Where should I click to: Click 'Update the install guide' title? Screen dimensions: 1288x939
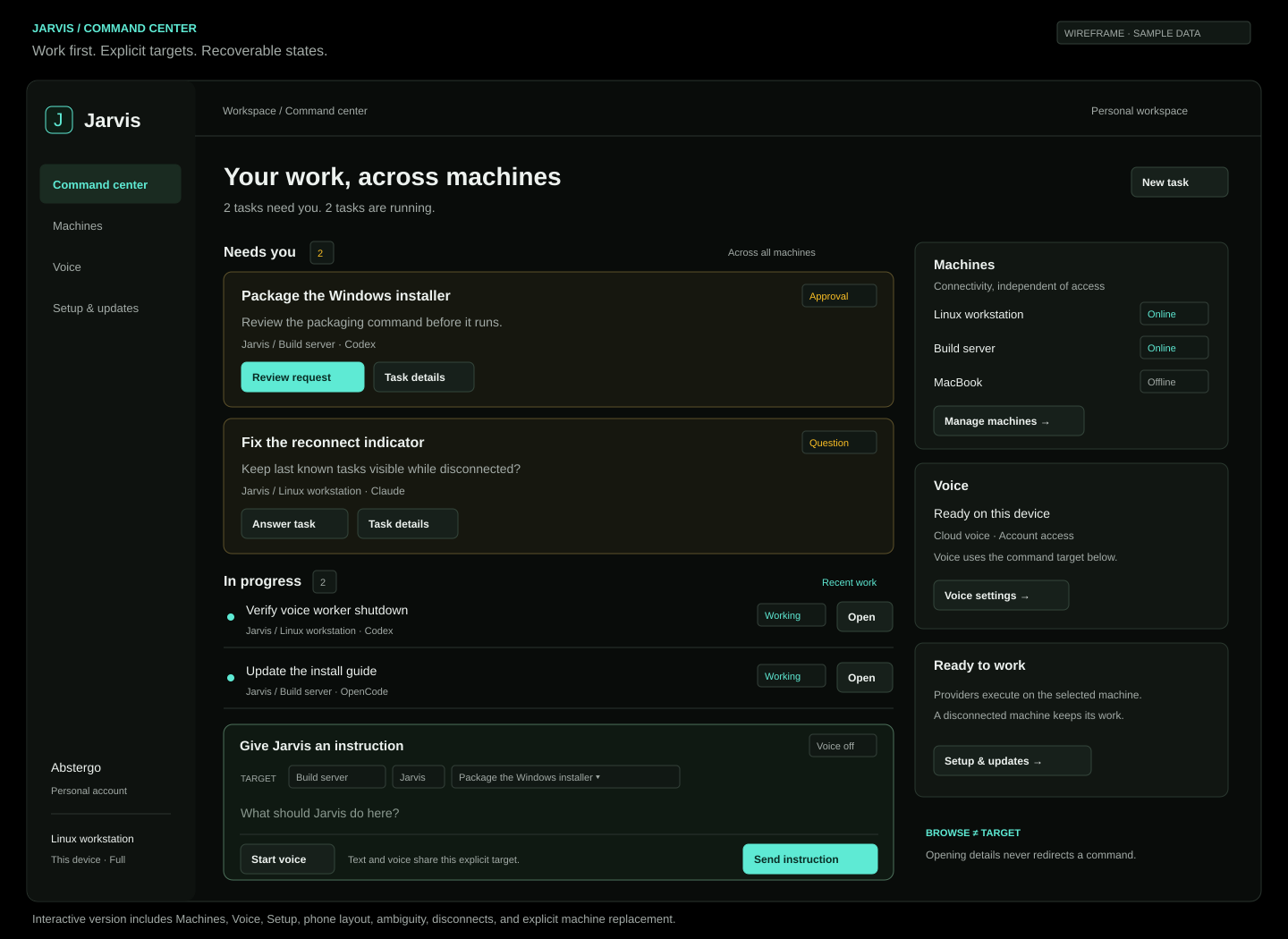tap(311, 671)
